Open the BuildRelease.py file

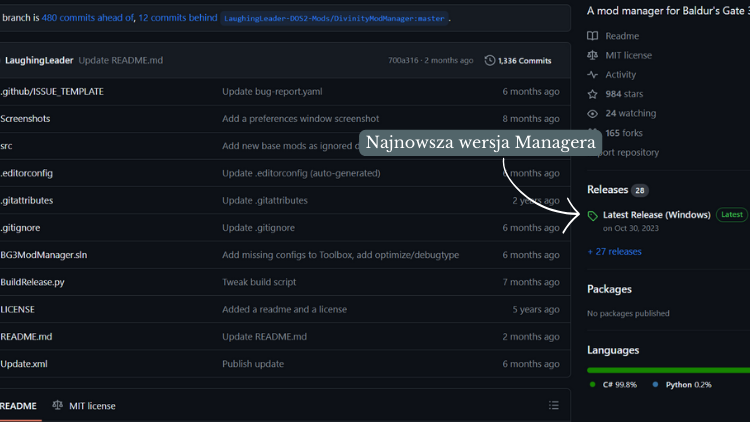pyautogui.click(x=32, y=282)
